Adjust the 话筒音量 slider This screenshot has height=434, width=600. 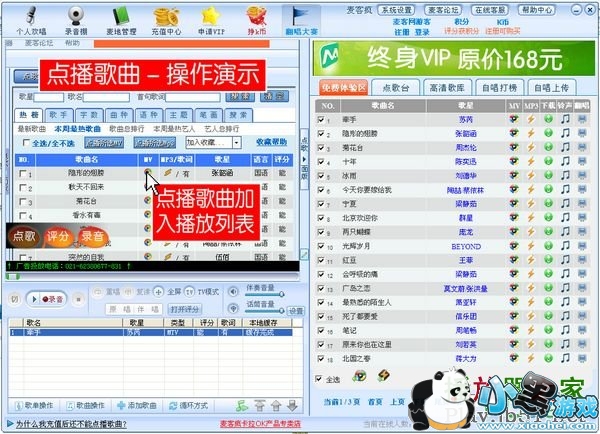(x=265, y=311)
